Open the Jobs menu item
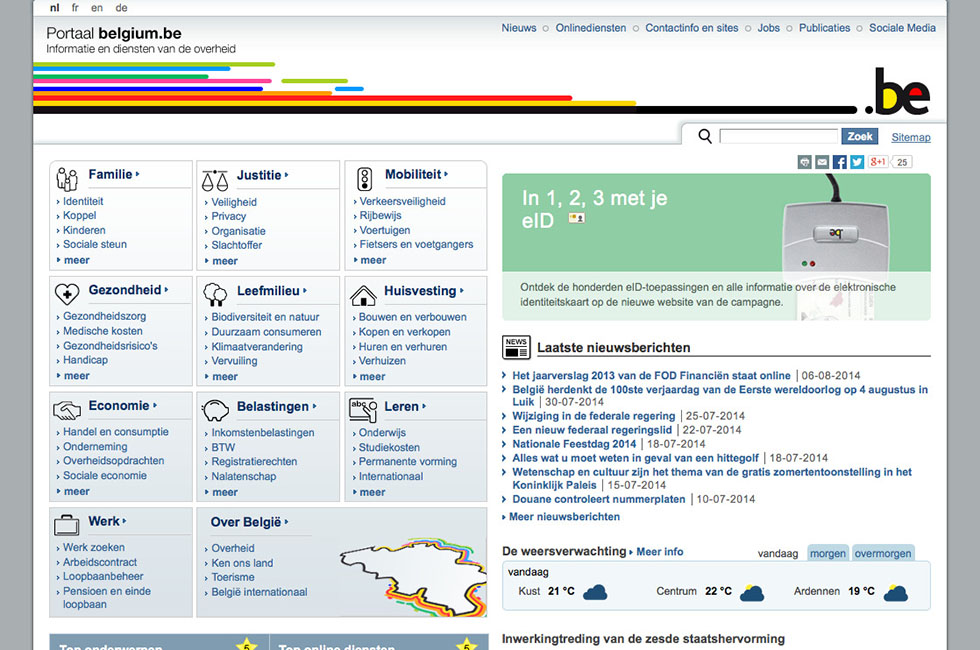This screenshot has width=980, height=650. [769, 28]
